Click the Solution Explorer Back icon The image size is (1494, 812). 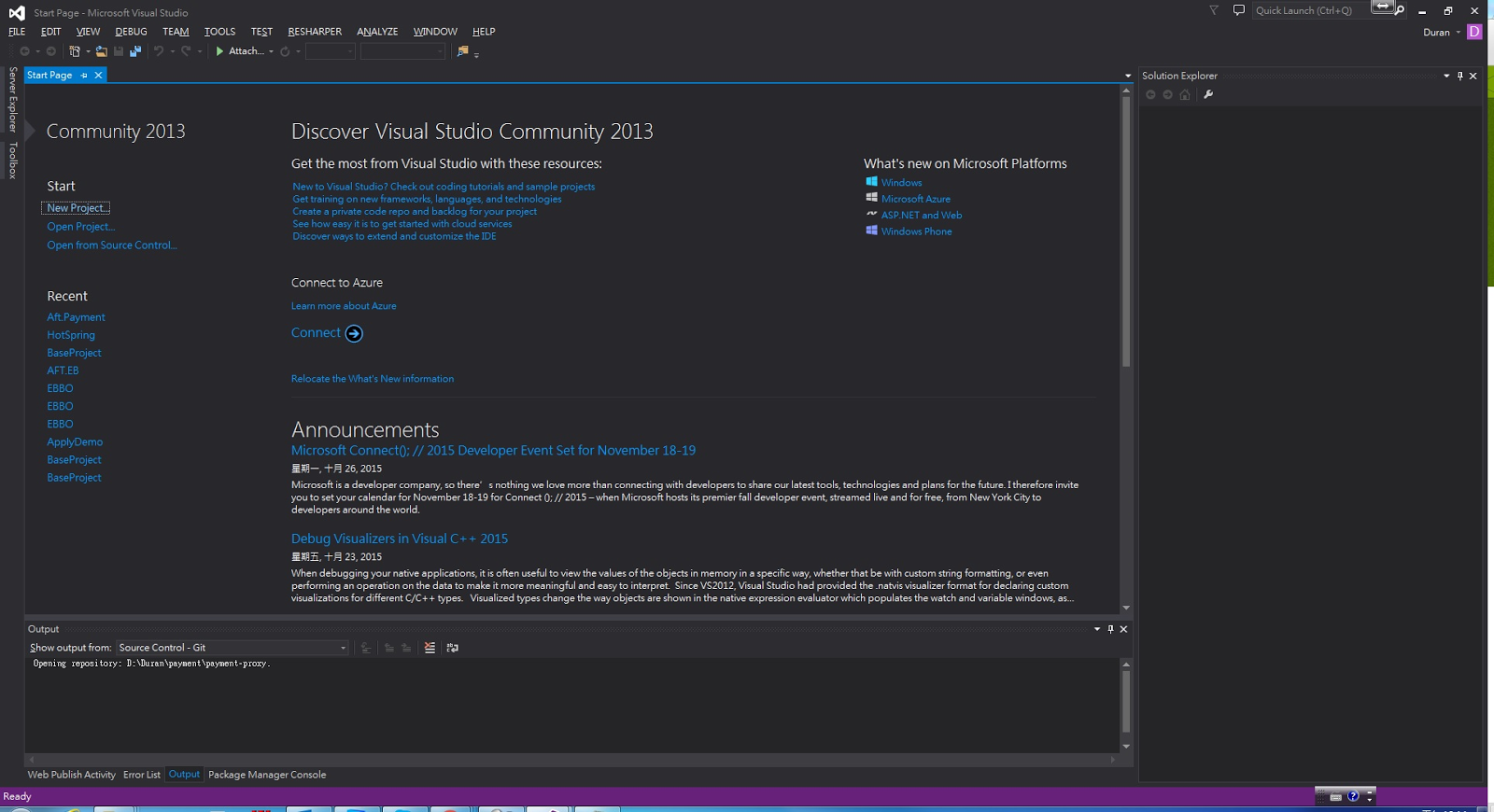tap(1150, 94)
